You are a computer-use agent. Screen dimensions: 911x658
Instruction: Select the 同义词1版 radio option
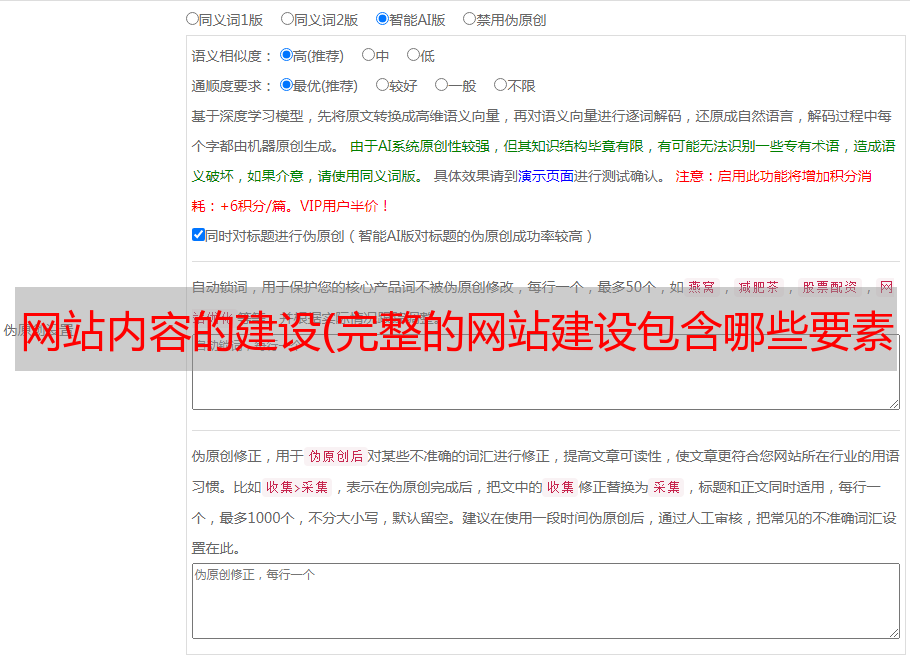click(x=192, y=19)
